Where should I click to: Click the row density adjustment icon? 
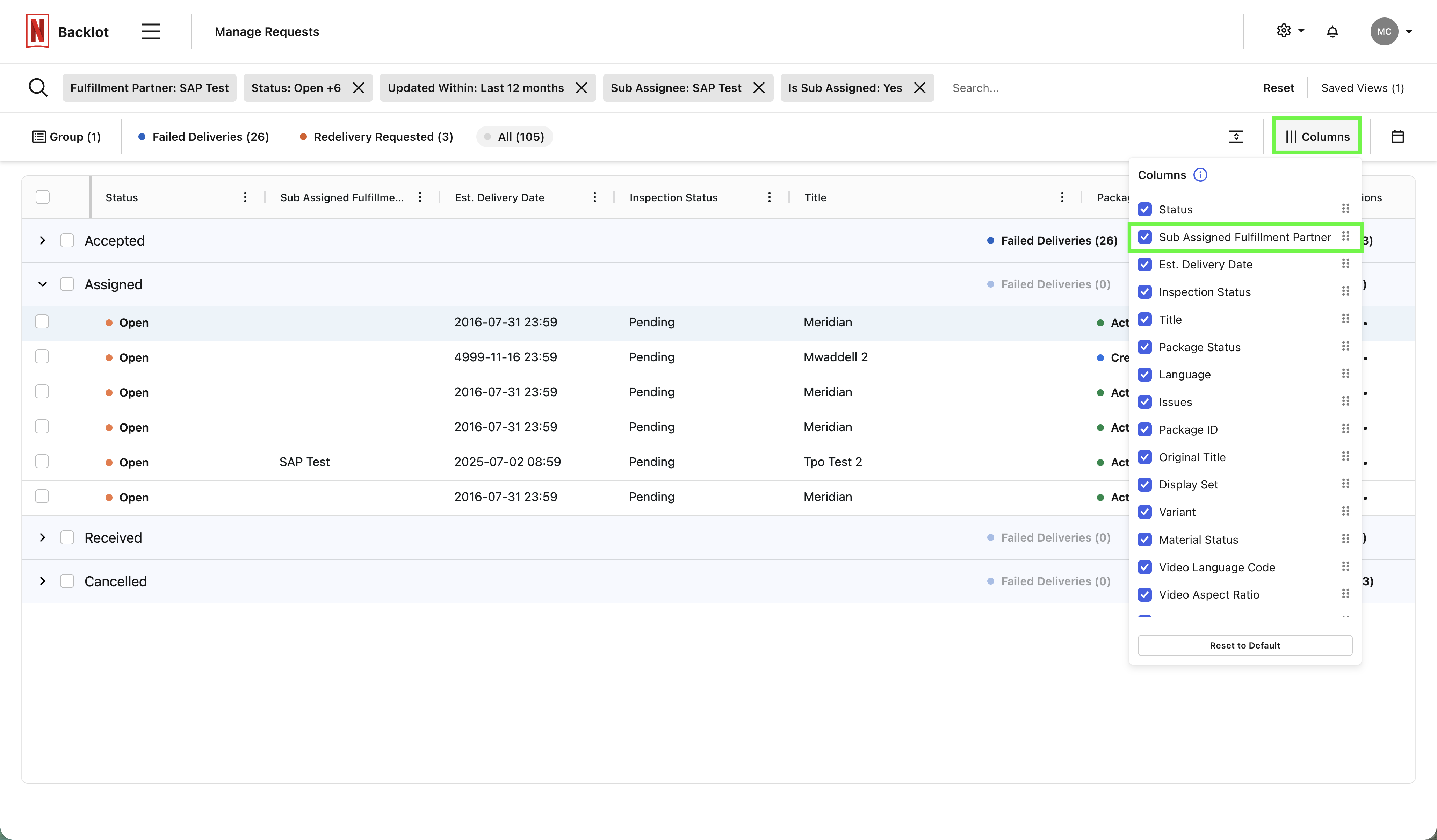[x=1236, y=136]
